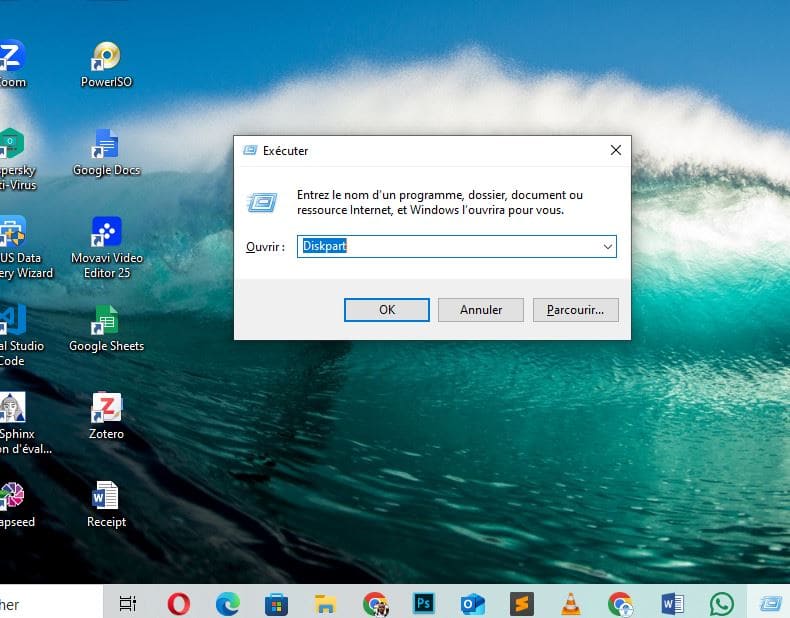Open Microsoft Store from the taskbar
The width and height of the screenshot is (790, 618).
pyautogui.click(x=276, y=603)
